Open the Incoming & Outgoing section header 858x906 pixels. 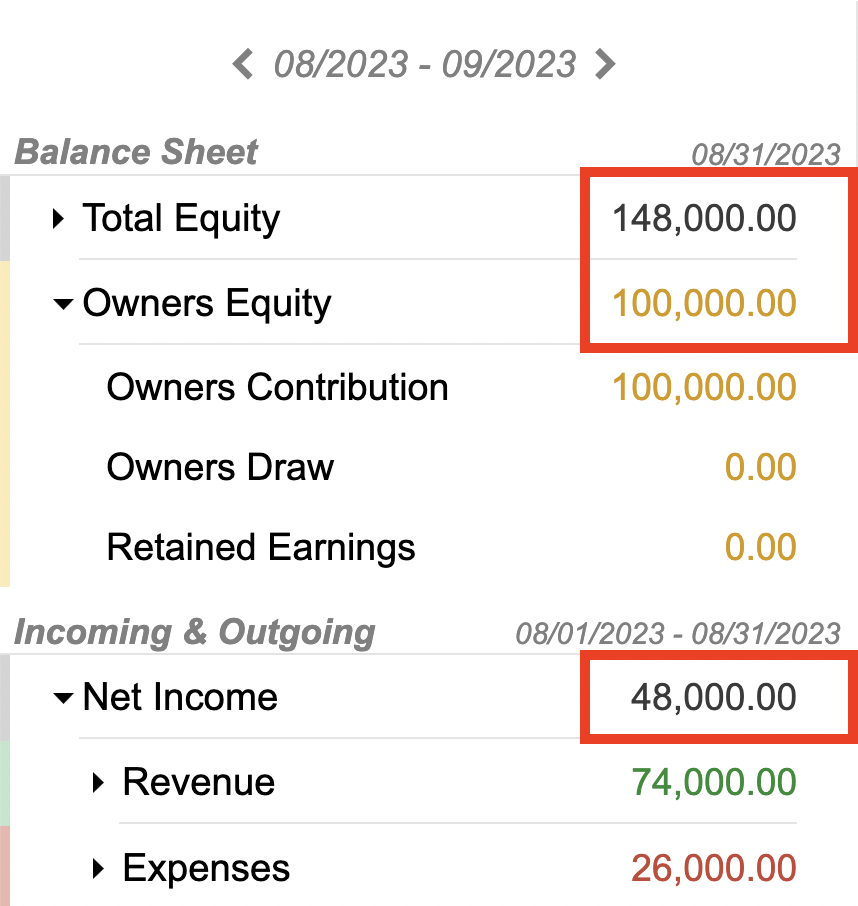194,632
